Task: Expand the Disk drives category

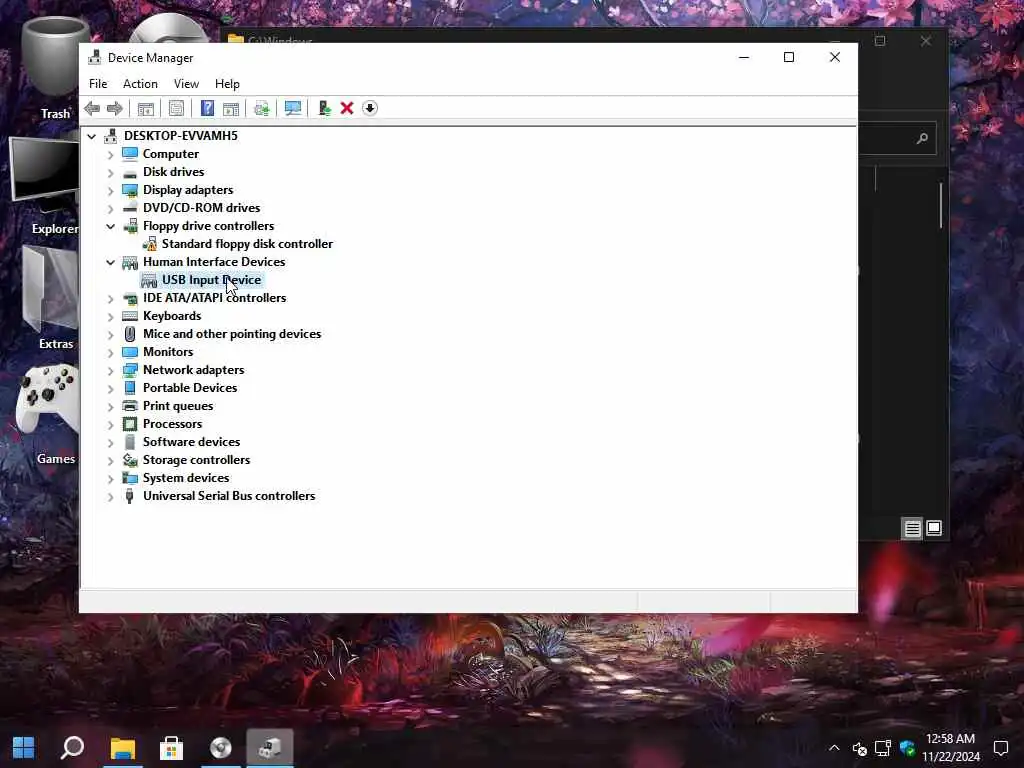Action: 110,172
